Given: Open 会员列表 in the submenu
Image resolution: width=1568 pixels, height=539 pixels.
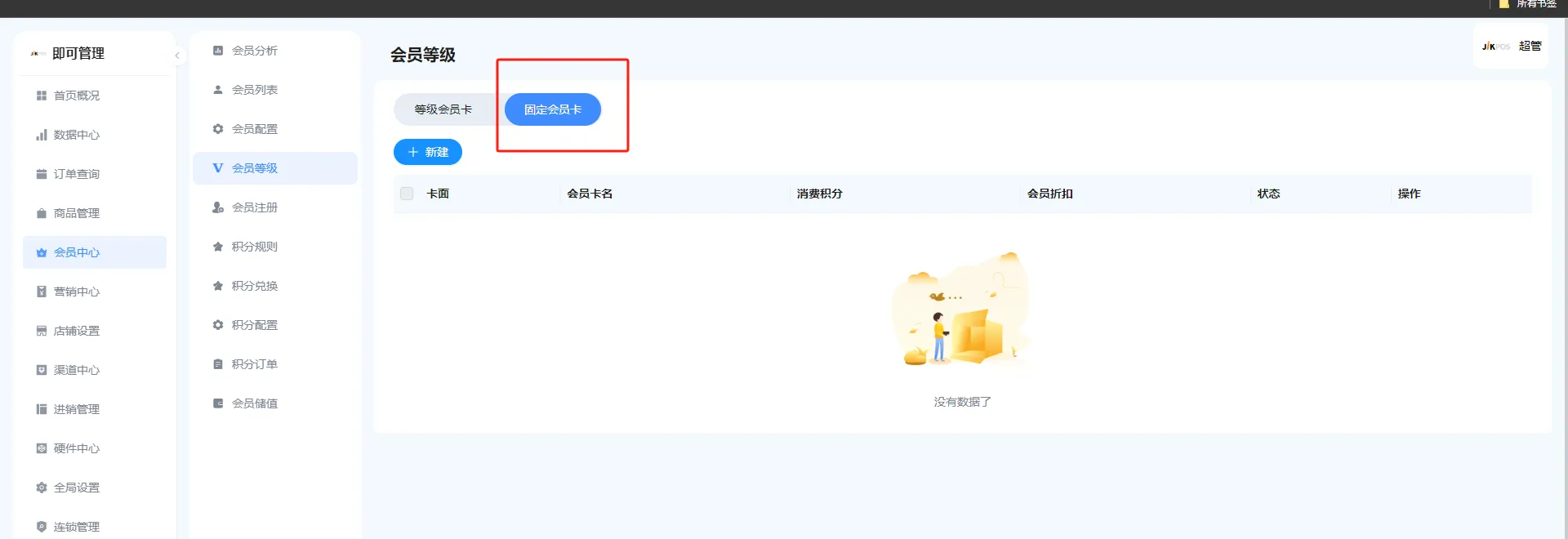Looking at the screenshot, I should pyautogui.click(x=254, y=90).
